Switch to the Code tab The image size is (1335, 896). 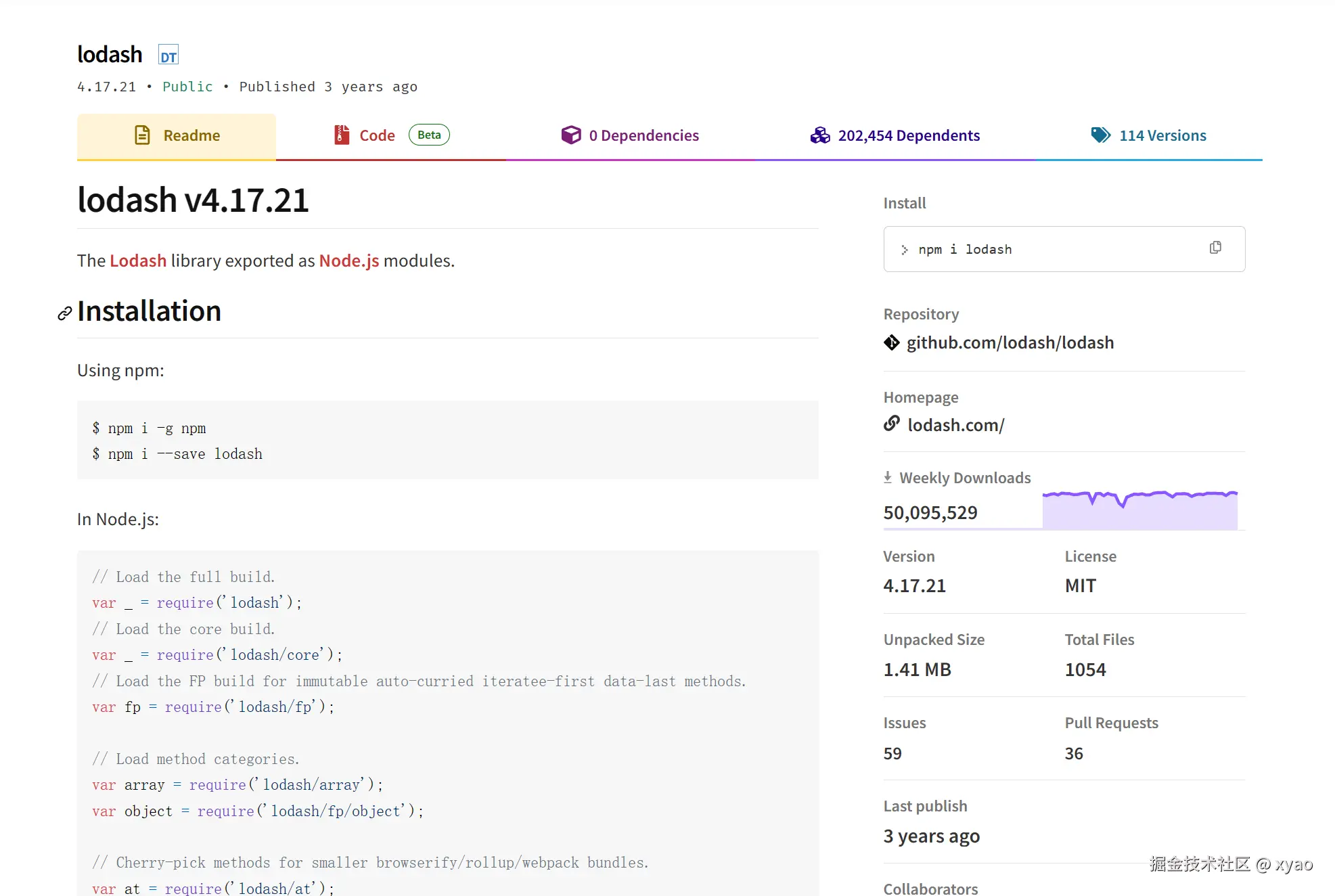tap(377, 136)
